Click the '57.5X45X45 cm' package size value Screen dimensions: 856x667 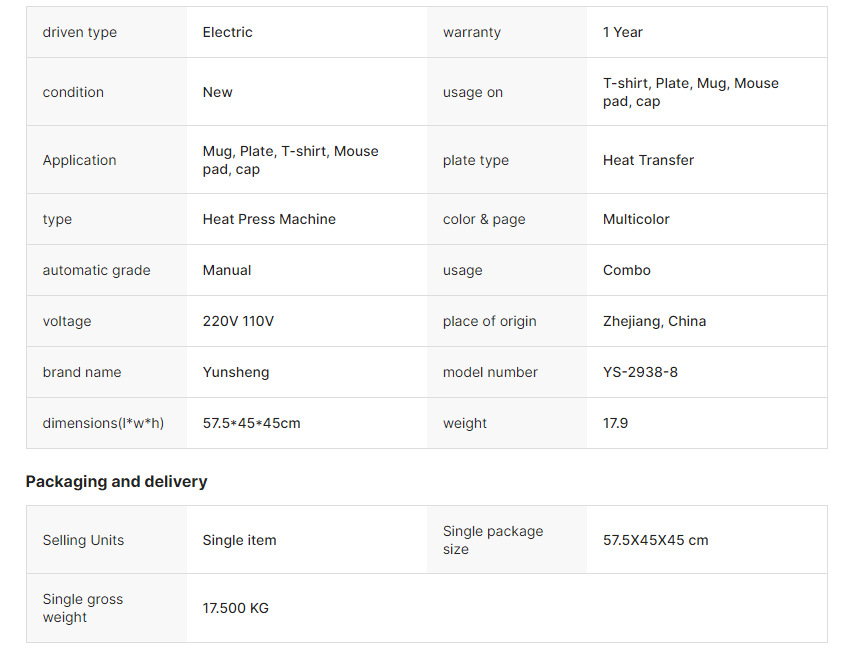655,540
